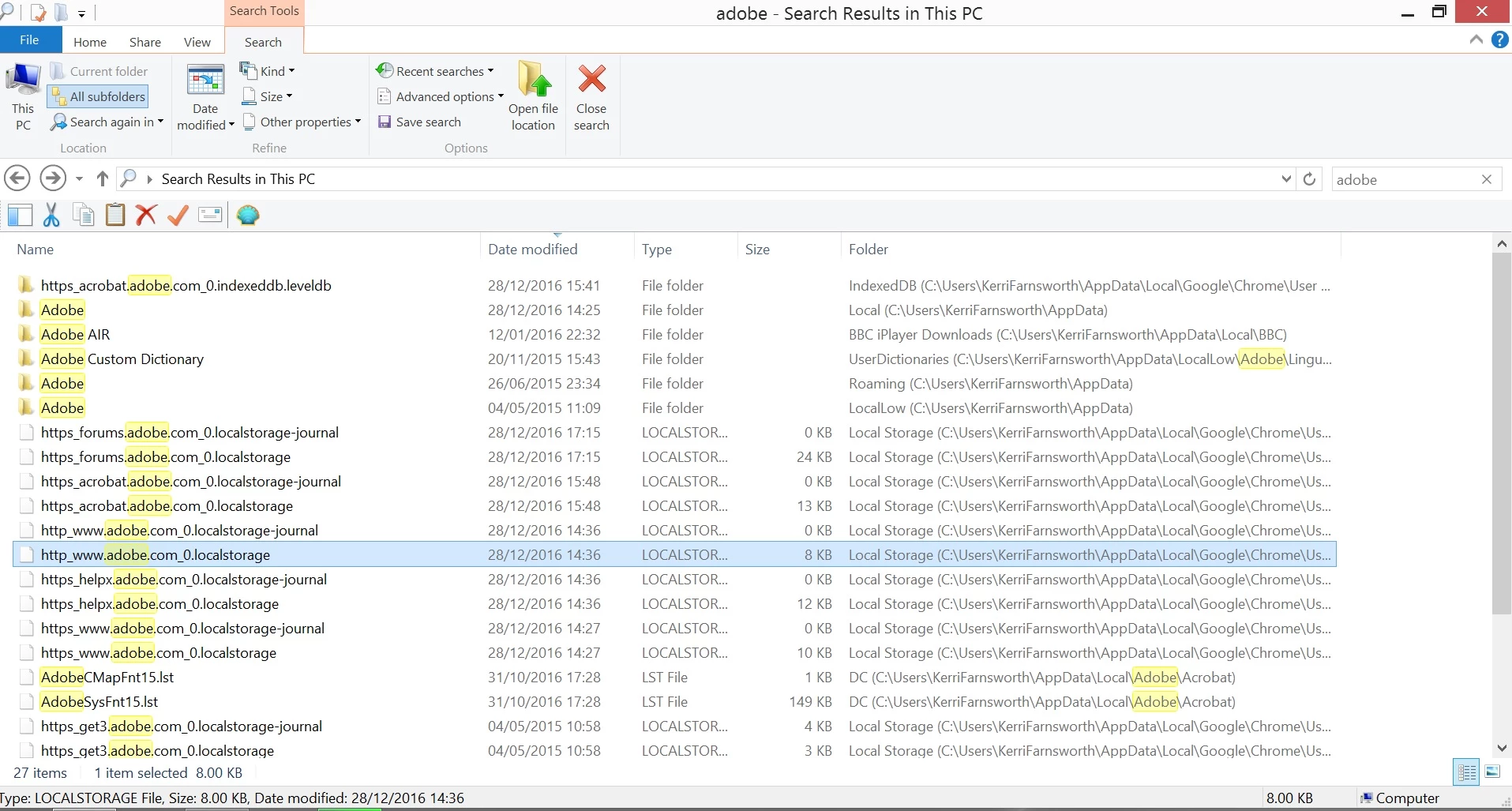Sort by the Folder column header
This screenshot has width=1512, height=811.
click(x=869, y=249)
